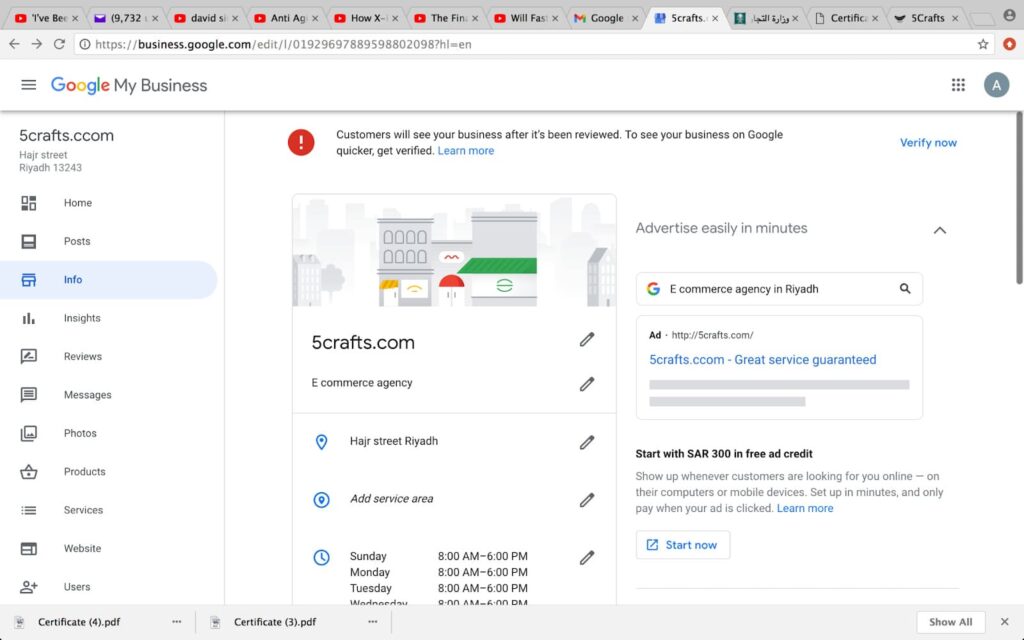Click the storefront illustration banner
Image resolution: width=1024 pixels, height=640 pixels.
(x=454, y=250)
